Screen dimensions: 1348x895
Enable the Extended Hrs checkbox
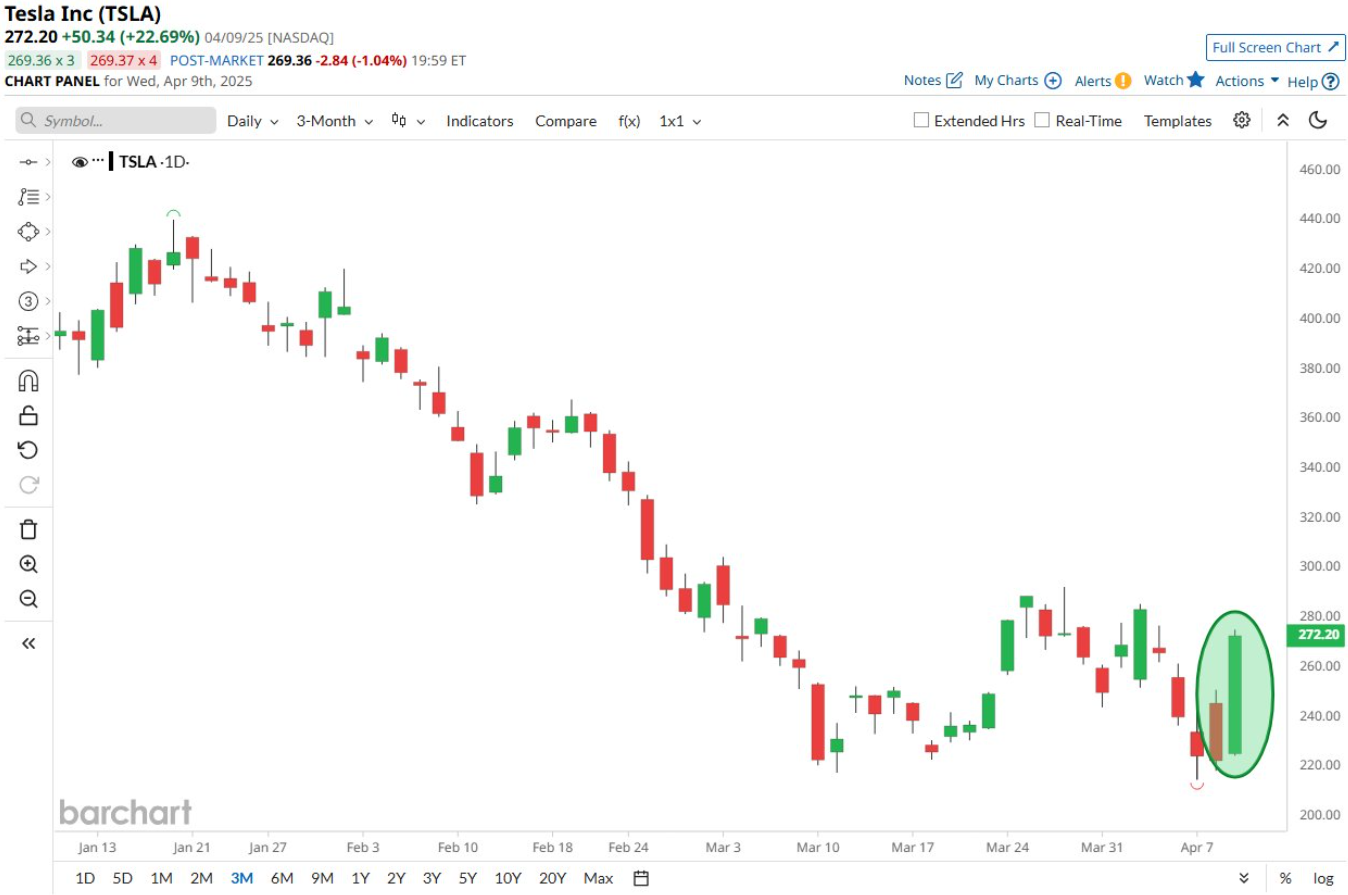pos(921,120)
